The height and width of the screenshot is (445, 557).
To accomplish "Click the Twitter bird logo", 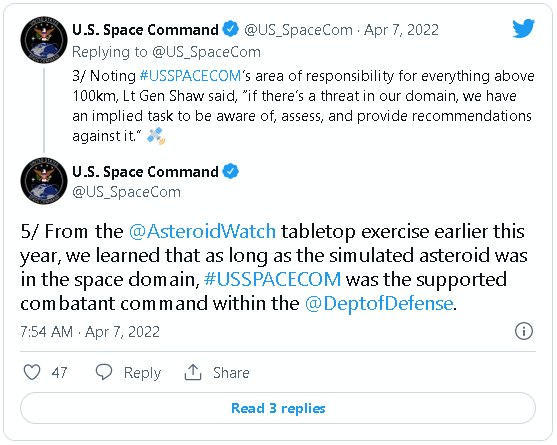I will tap(523, 28).
